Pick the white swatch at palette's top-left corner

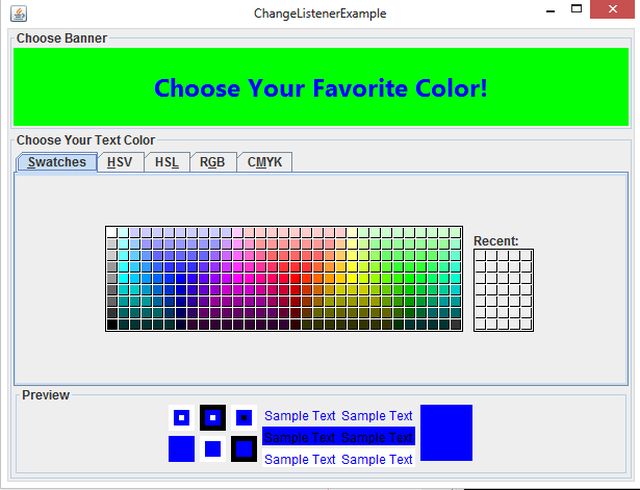[x=112, y=232]
